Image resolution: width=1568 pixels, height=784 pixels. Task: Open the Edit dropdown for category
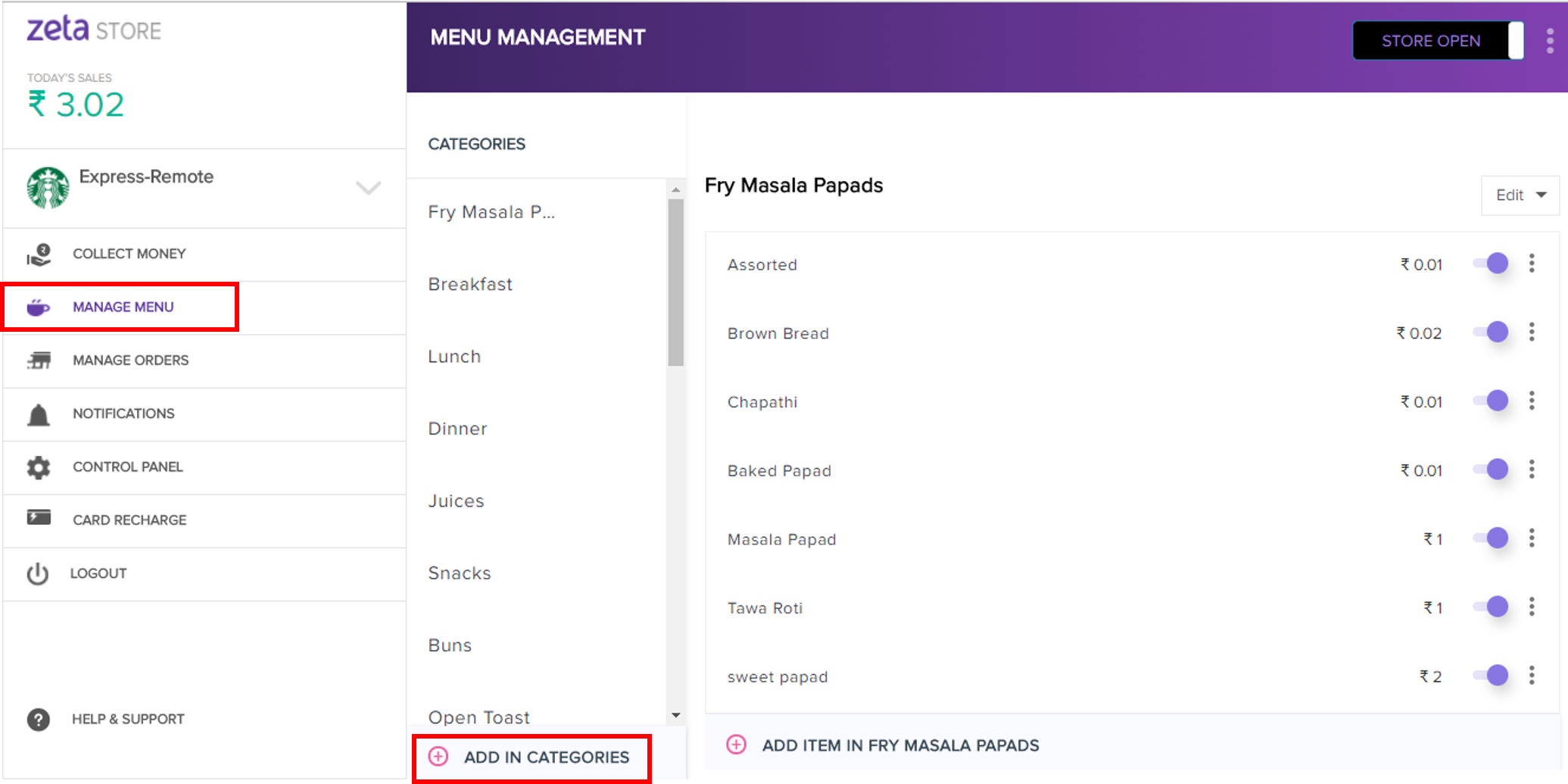pos(1520,195)
